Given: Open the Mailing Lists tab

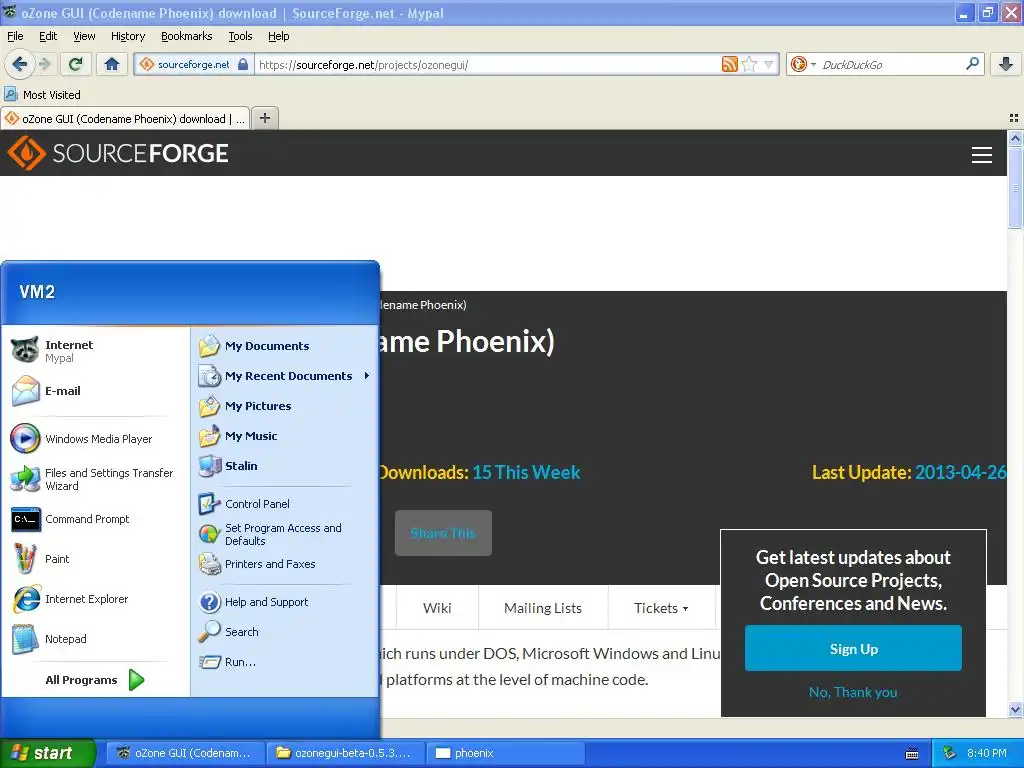Looking at the screenshot, I should coord(543,608).
